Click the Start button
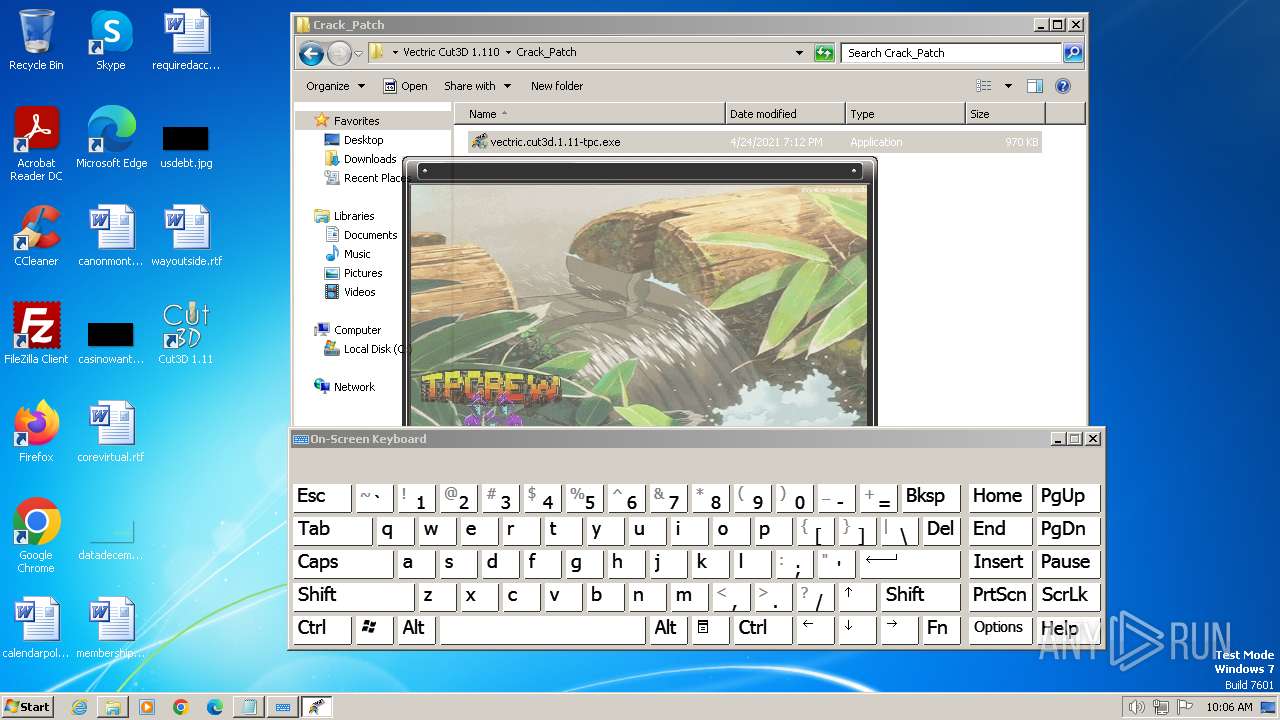The height and width of the screenshot is (720, 1280). tap(28, 707)
